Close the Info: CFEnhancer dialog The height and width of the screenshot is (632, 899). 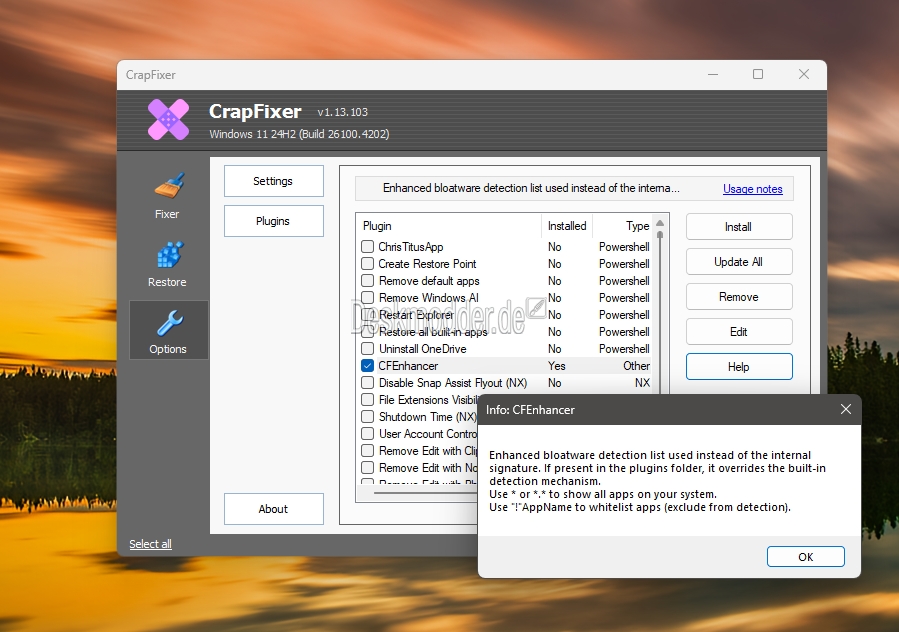pos(846,409)
